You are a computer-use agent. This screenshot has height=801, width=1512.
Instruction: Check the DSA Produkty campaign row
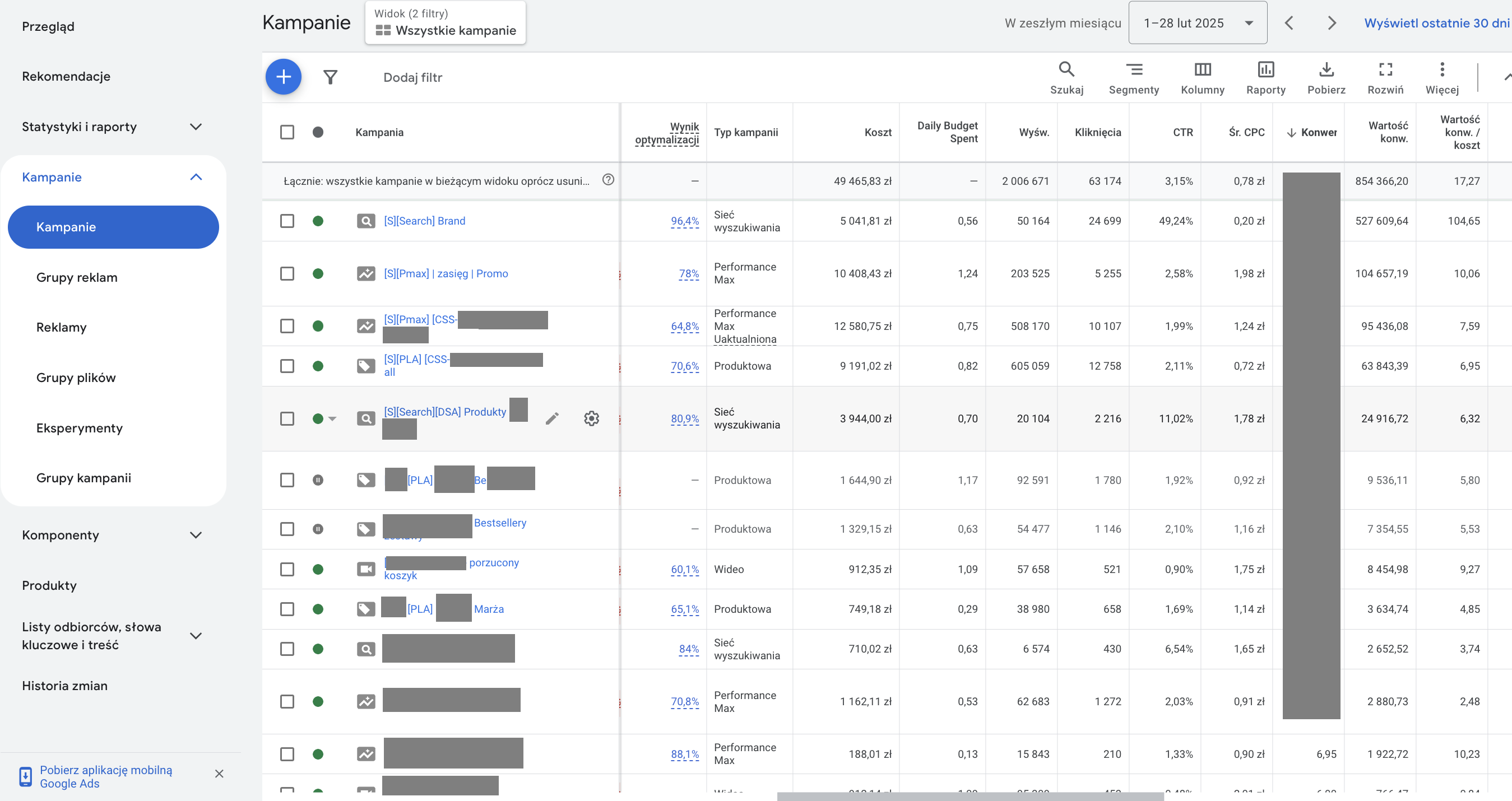coord(287,418)
